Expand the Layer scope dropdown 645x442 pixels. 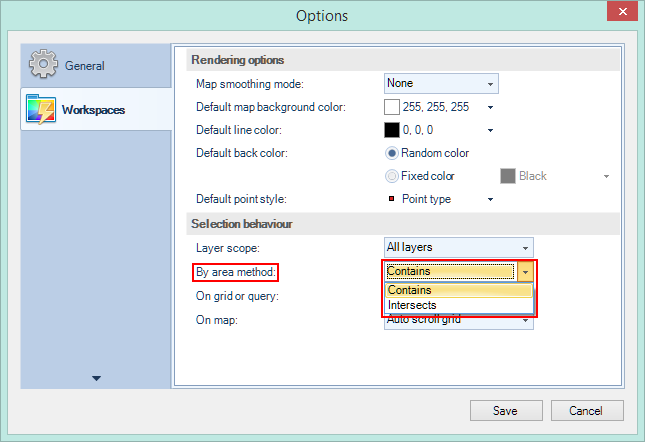(458, 246)
